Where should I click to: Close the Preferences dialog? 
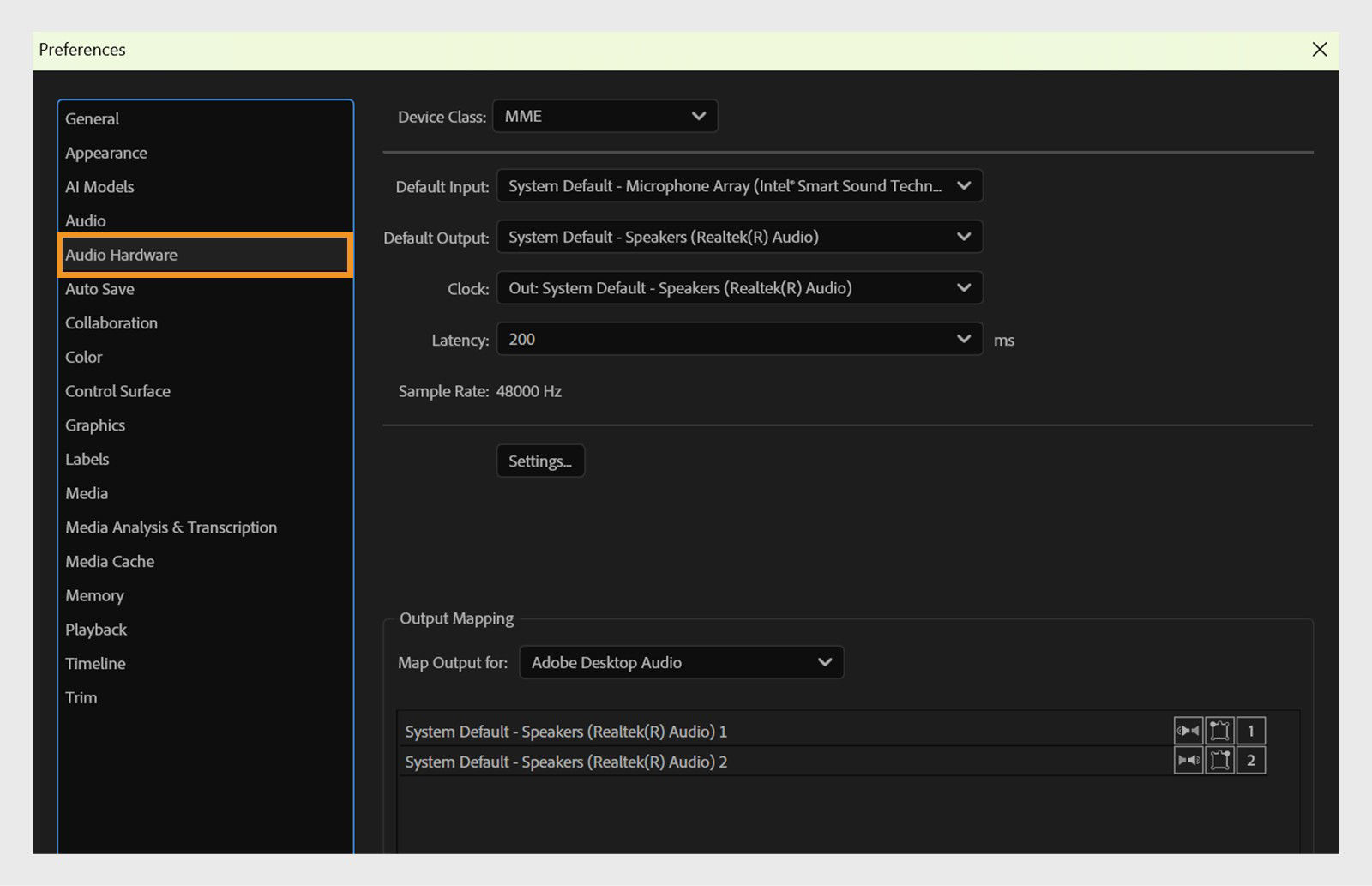(x=1318, y=49)
